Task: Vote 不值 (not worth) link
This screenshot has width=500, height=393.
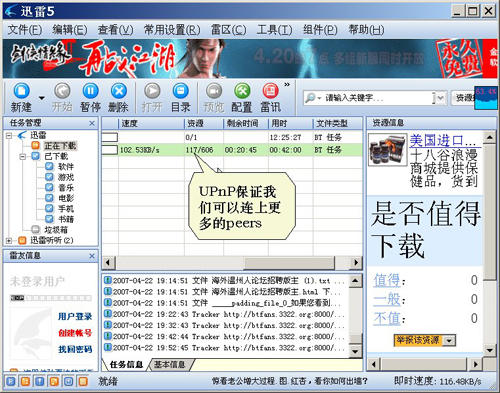Action: pos(386,318)
